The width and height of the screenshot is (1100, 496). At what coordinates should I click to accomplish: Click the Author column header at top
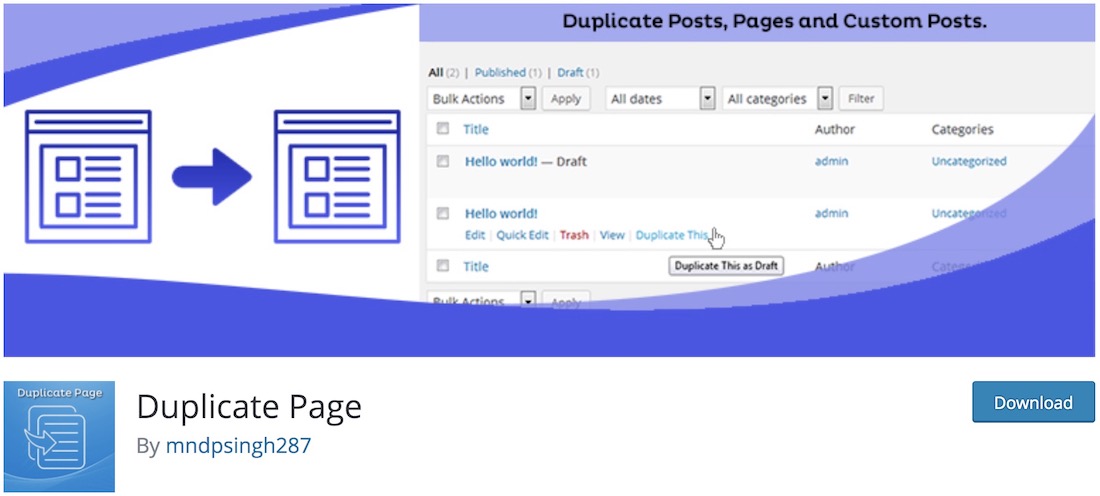point(835,129)
